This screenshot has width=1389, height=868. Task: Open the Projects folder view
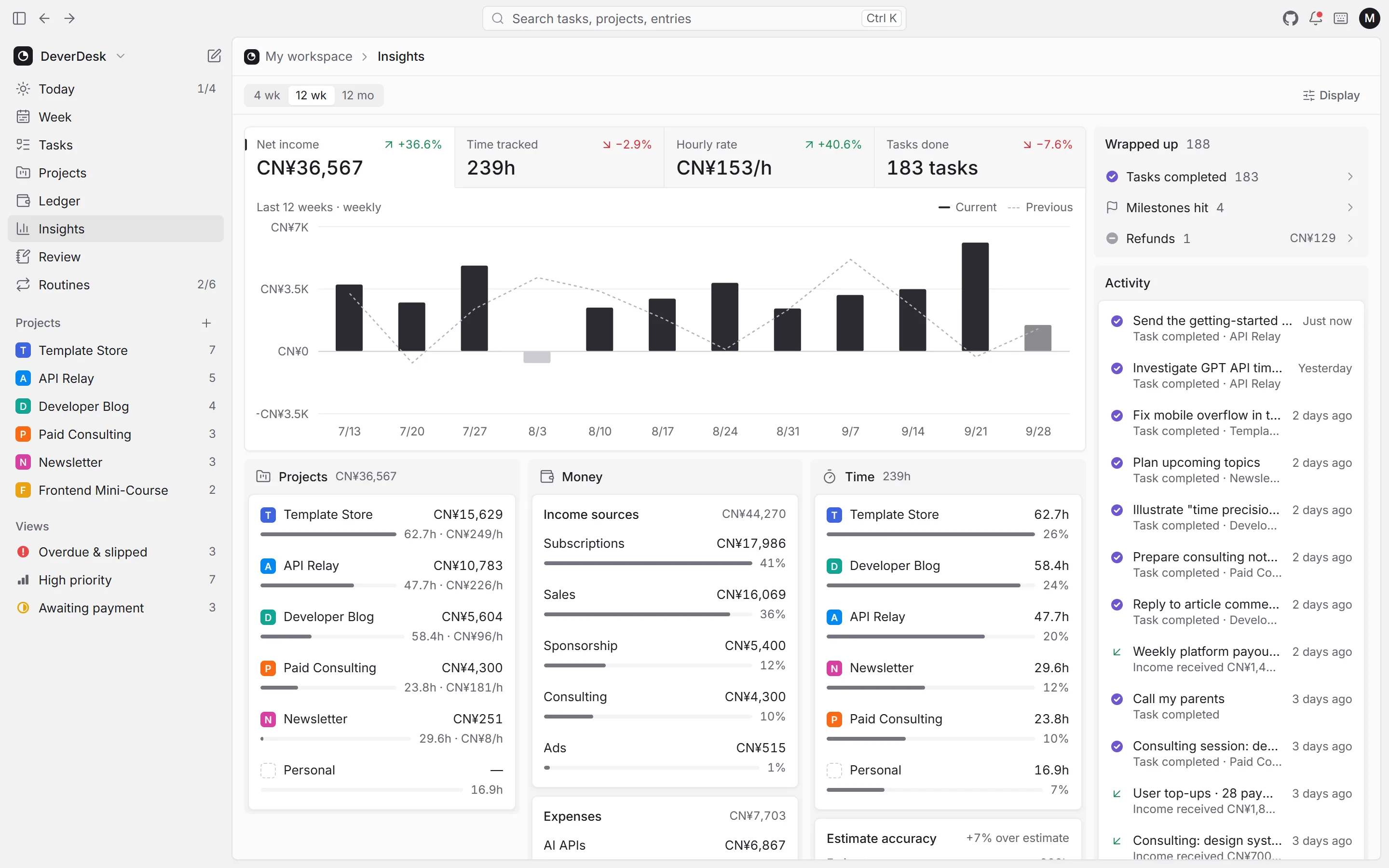[x=115, y=173]
